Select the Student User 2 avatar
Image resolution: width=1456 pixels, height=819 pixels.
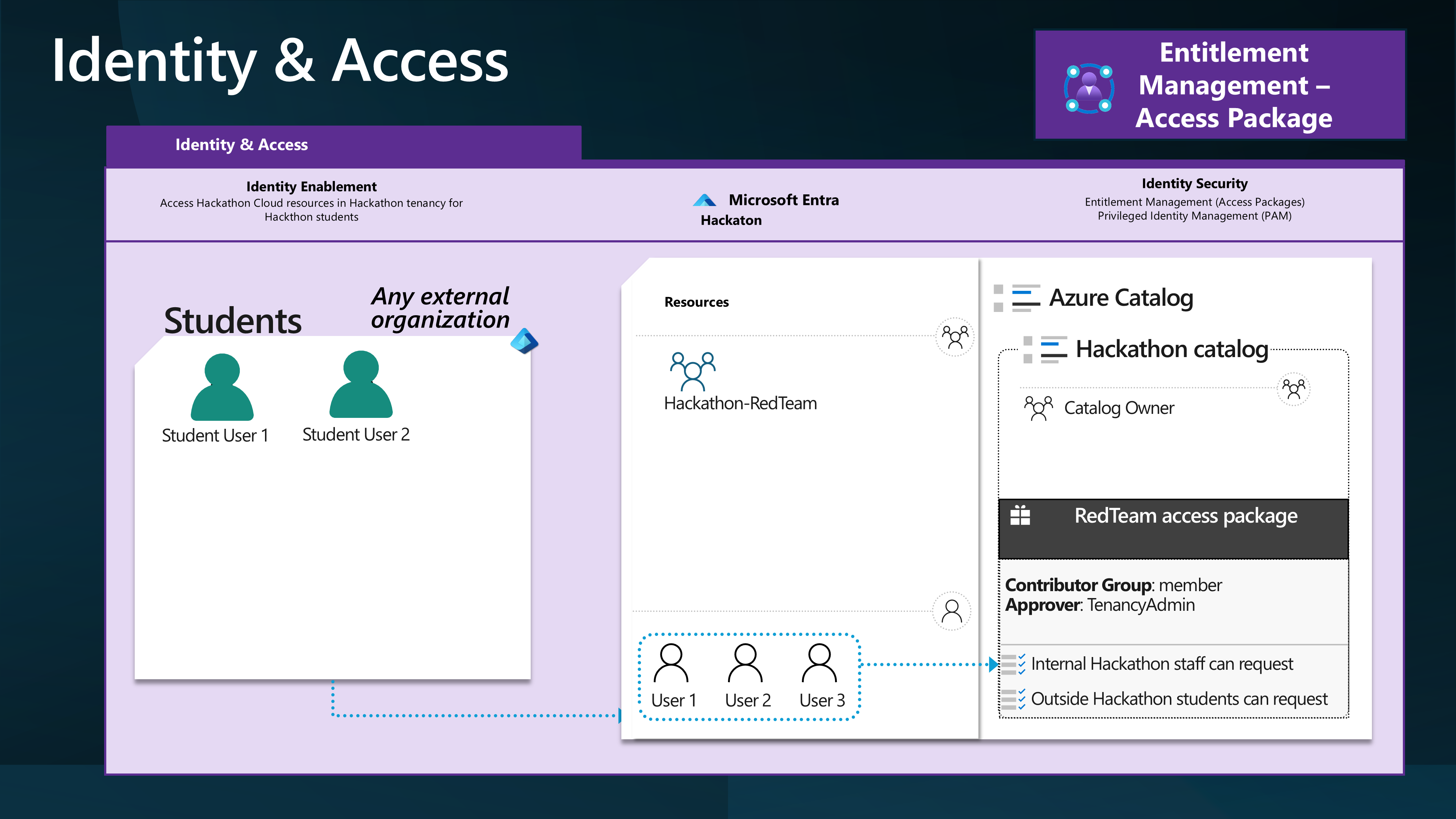tap(361, 384)
